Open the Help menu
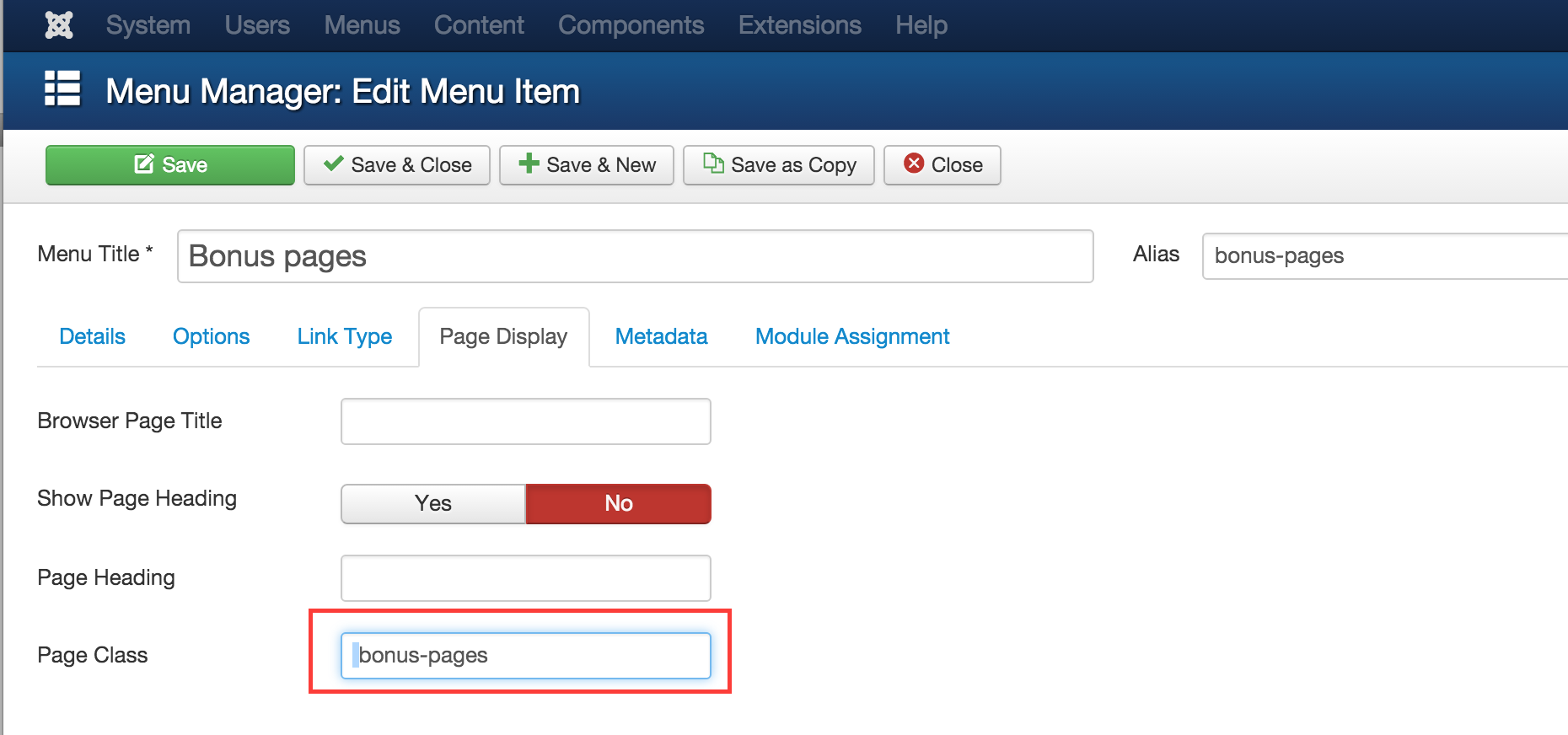 921,25
